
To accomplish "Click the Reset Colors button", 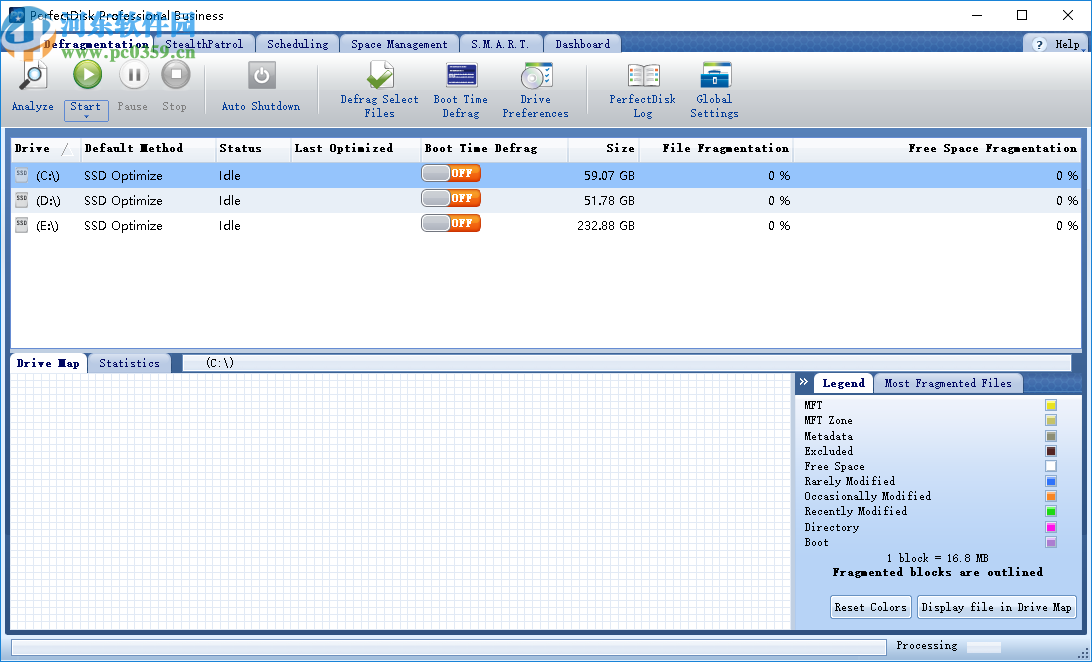I will [870, 607].
